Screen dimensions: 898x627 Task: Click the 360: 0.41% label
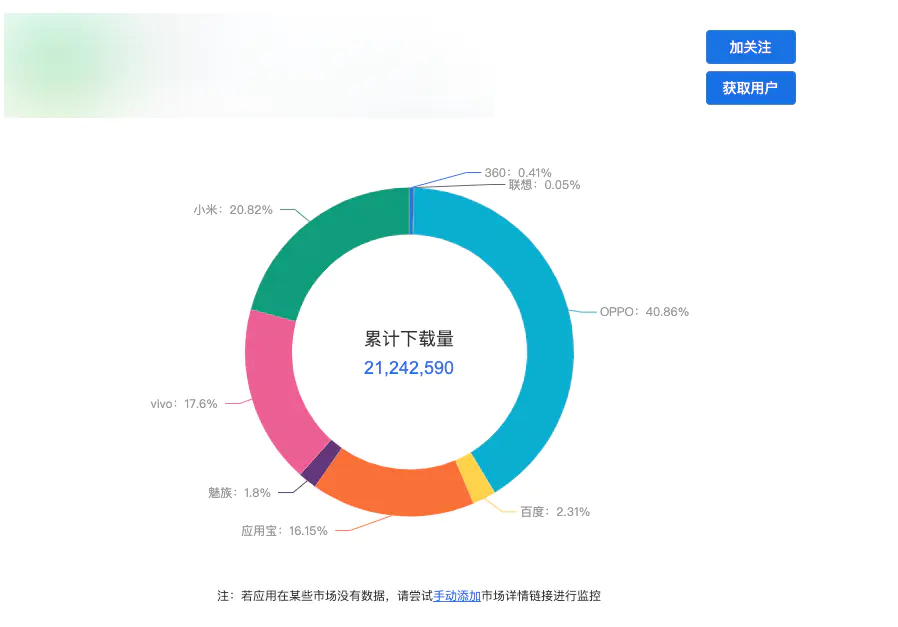[x=518, y=172]
